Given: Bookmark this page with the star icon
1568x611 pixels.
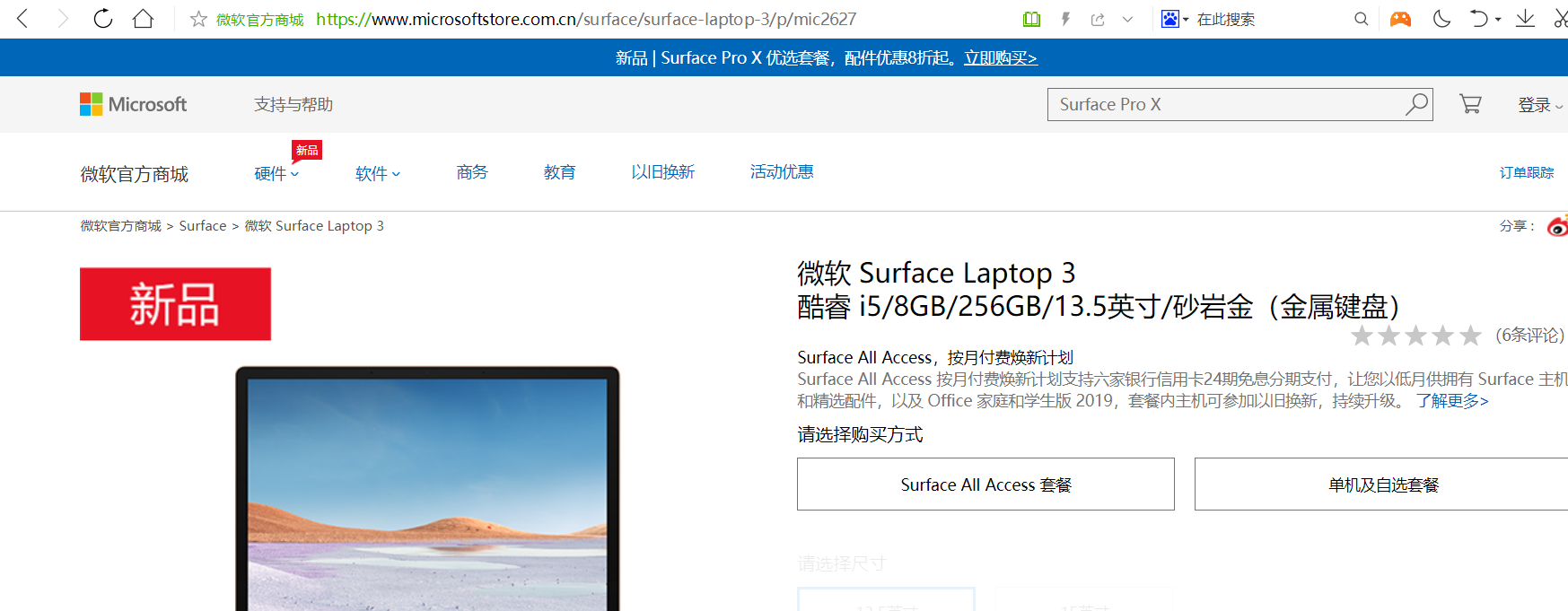Looking at the screenshot, I should pos(198,19).
